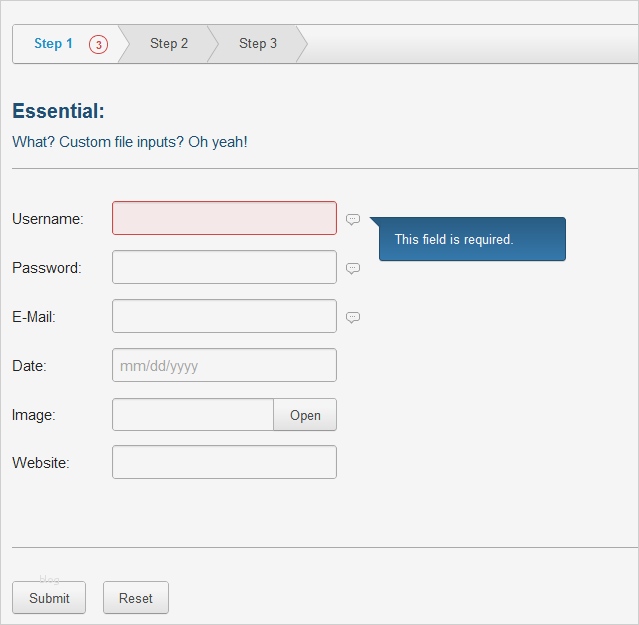Focus the Website input field

click(x=224, y=462)
